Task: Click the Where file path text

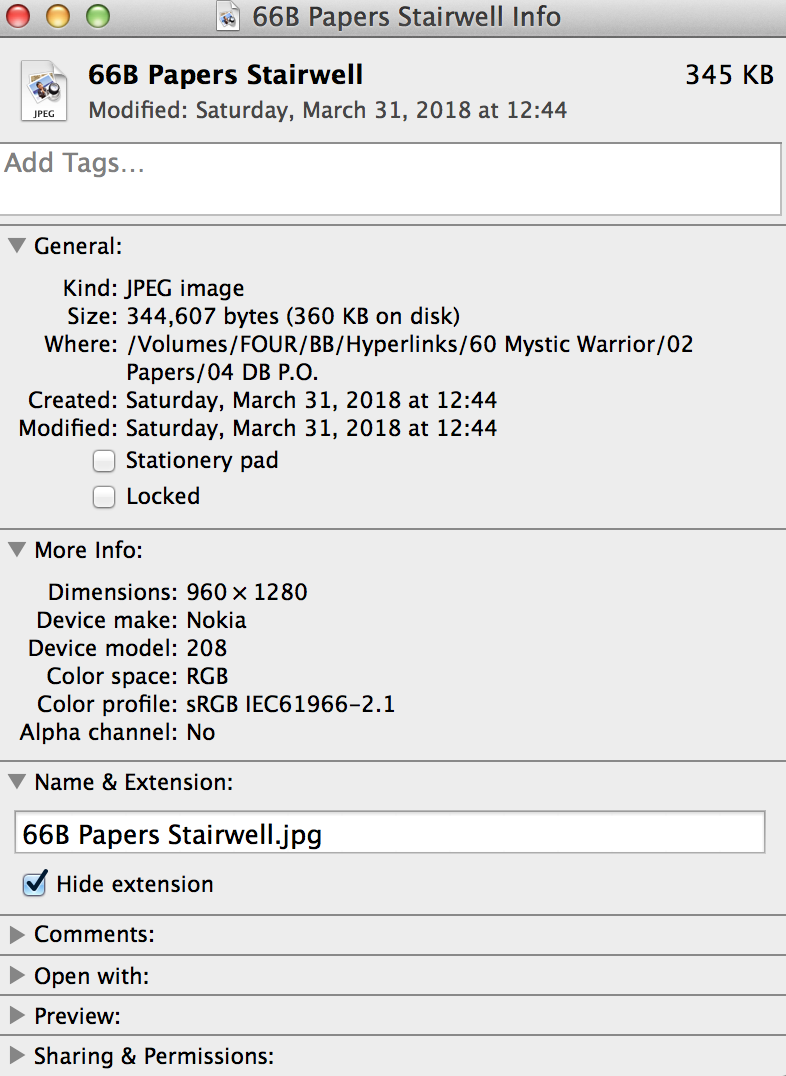Action: point(410,358)
